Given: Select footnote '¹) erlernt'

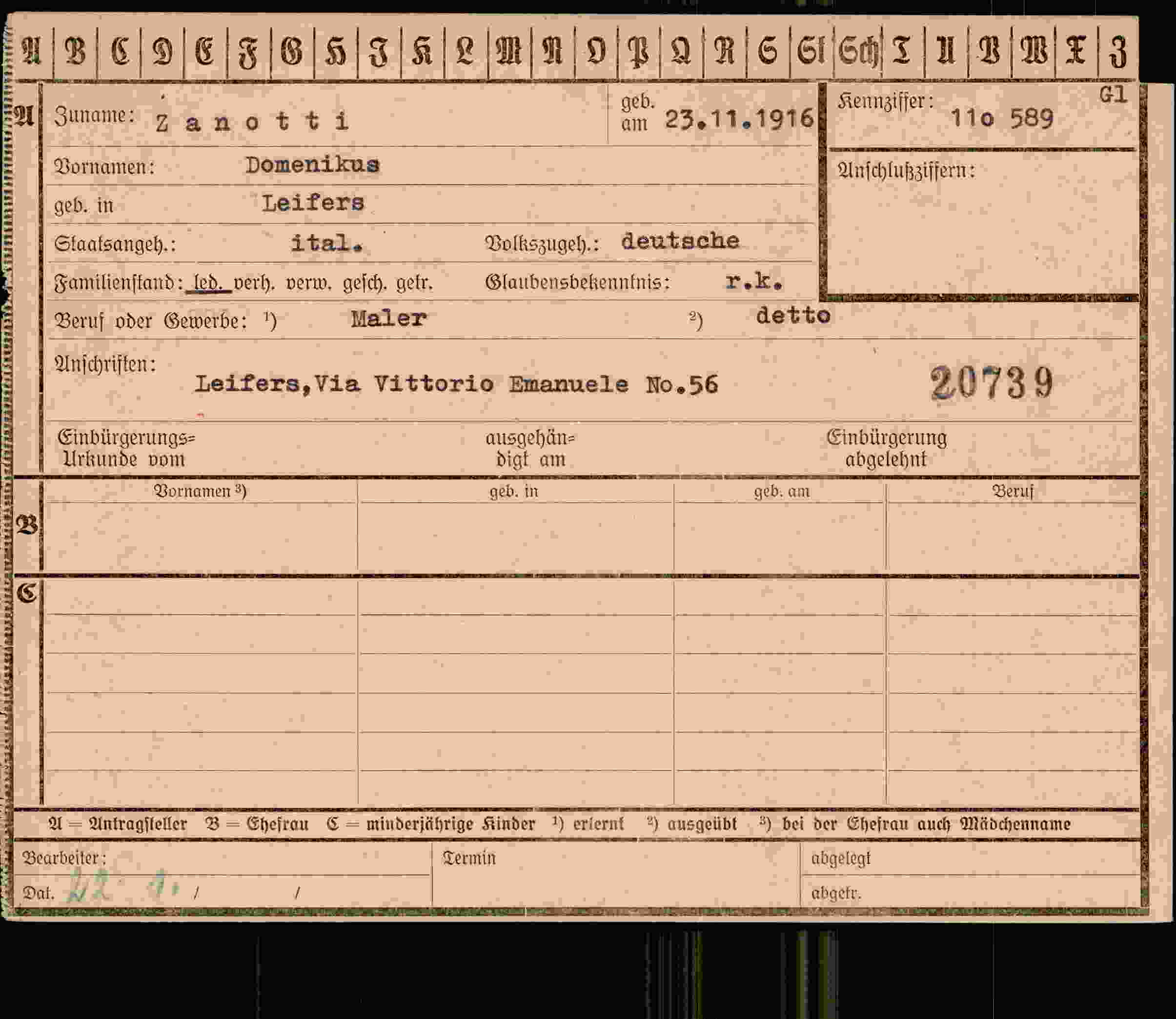Looking at the screenshot, I should click(x=588, y=823).
